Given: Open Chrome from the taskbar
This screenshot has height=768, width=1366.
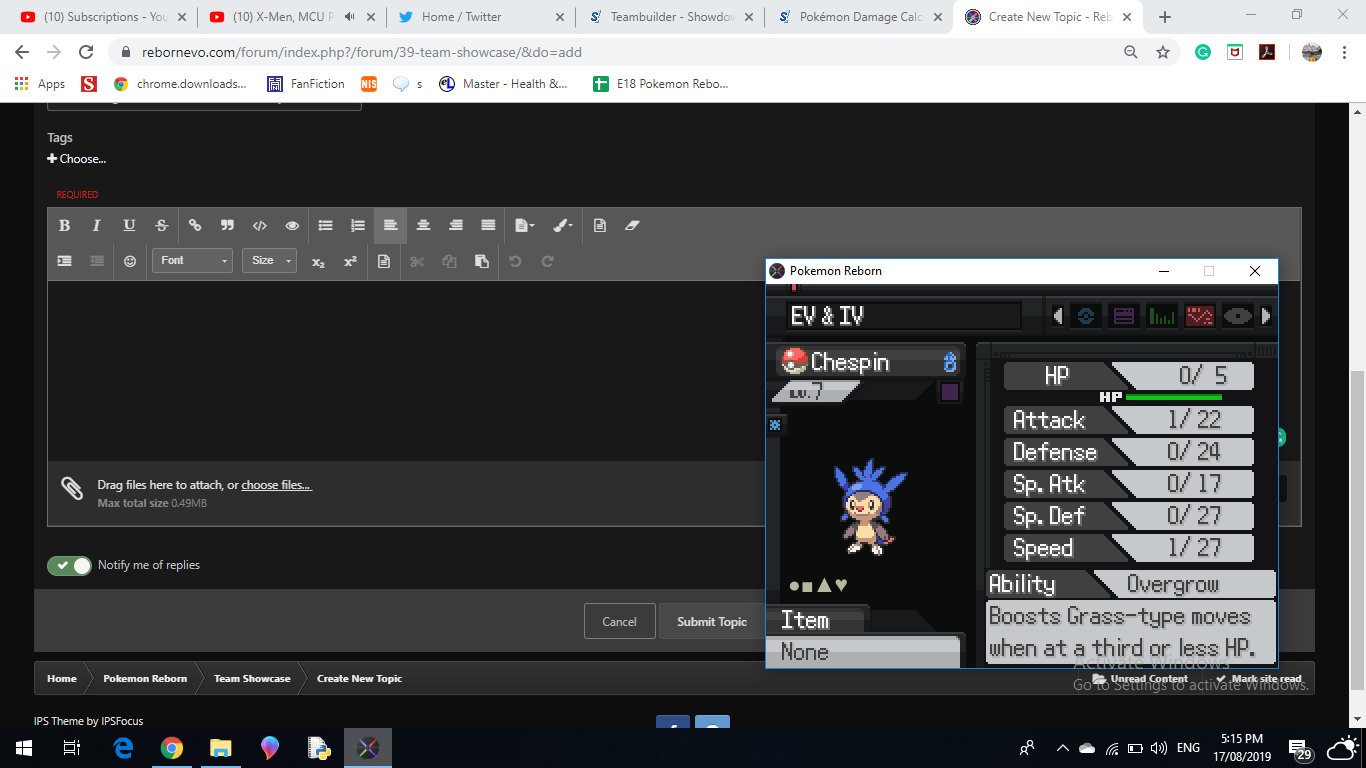Looking at the screenshot, I should tap(172, 748).
